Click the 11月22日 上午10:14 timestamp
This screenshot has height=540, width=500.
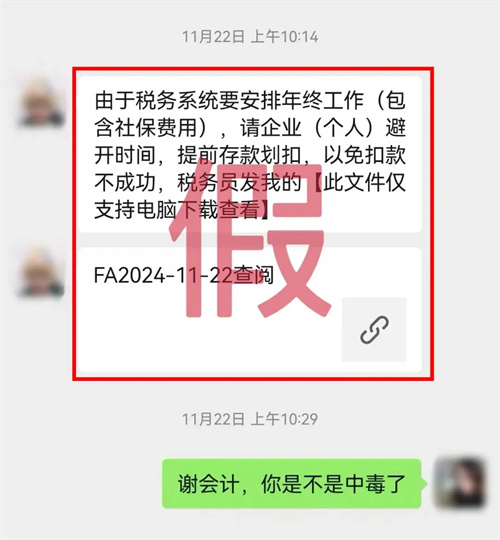(250, 37)
